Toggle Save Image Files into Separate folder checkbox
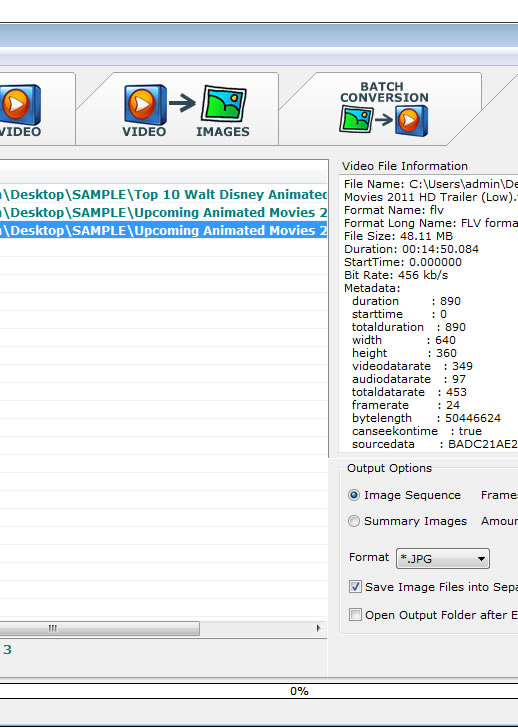This screenshot has height=728, width=518. tap(355, 587)
